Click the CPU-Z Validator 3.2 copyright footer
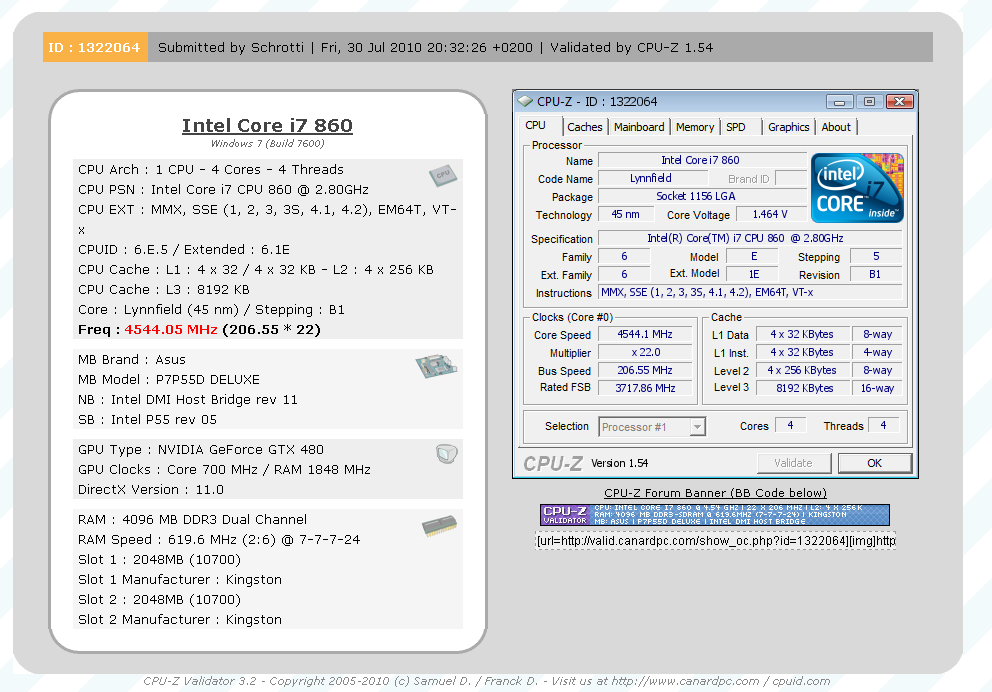 coord(486,681)
